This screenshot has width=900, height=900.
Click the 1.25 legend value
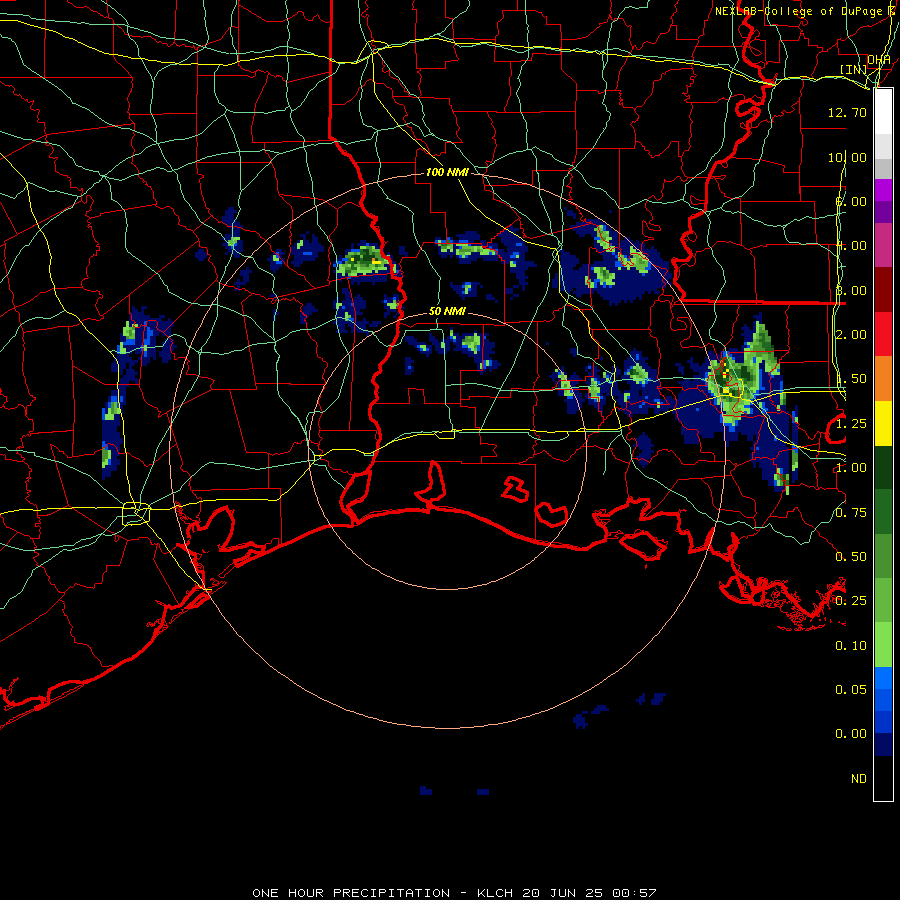coord(851,424)
